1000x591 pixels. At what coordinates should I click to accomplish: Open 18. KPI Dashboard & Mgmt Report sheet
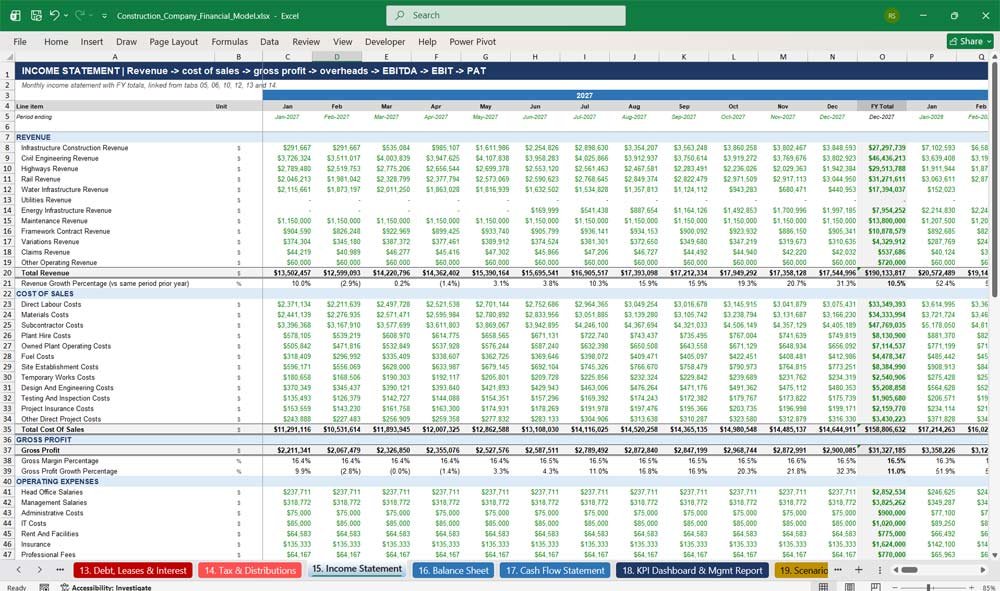692,571
